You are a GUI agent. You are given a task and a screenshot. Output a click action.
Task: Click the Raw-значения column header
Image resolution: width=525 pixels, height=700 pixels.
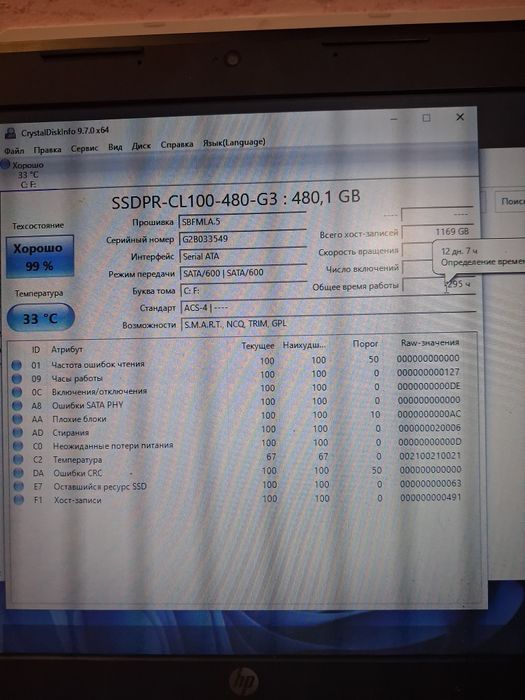click(x=430, y=342)
